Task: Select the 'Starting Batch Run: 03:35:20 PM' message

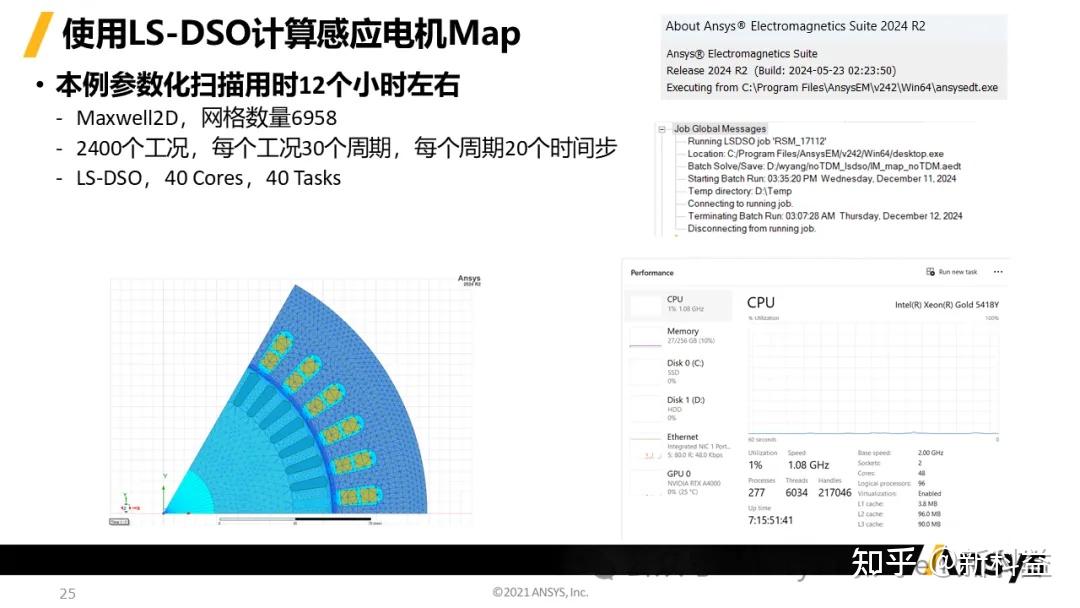Action: (x=822, y=178)
